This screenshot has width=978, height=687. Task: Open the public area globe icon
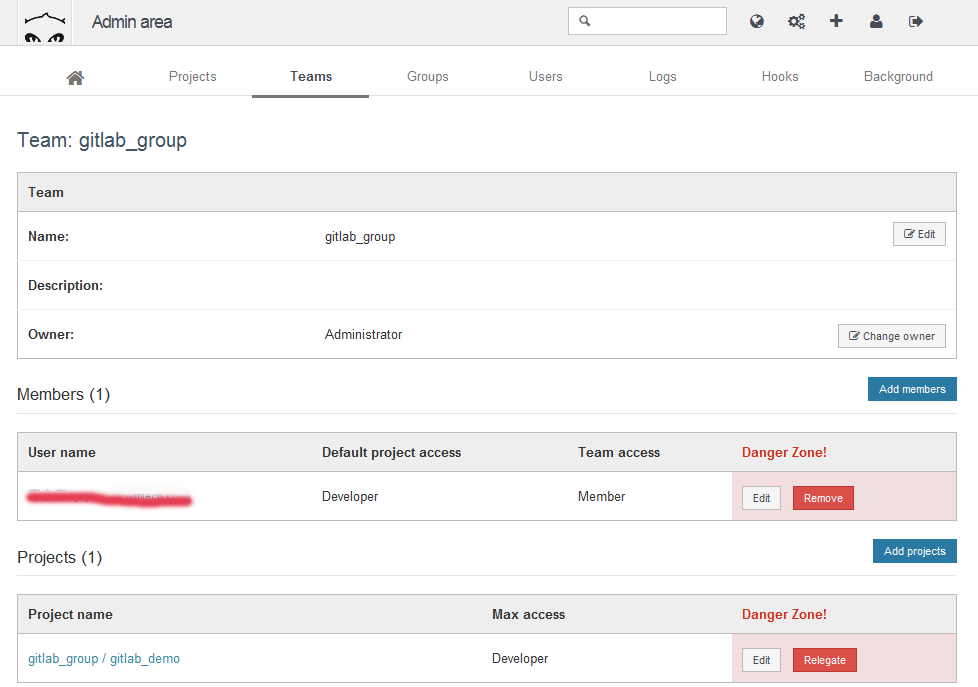tap(757, 21)
